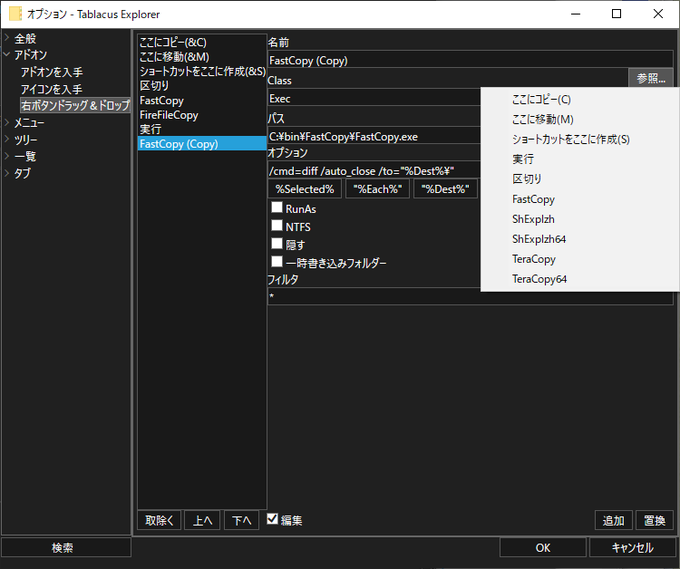680x569 pixels.
Task: Choose TeraCopy from popup menu
Action: tap(580, 259)
